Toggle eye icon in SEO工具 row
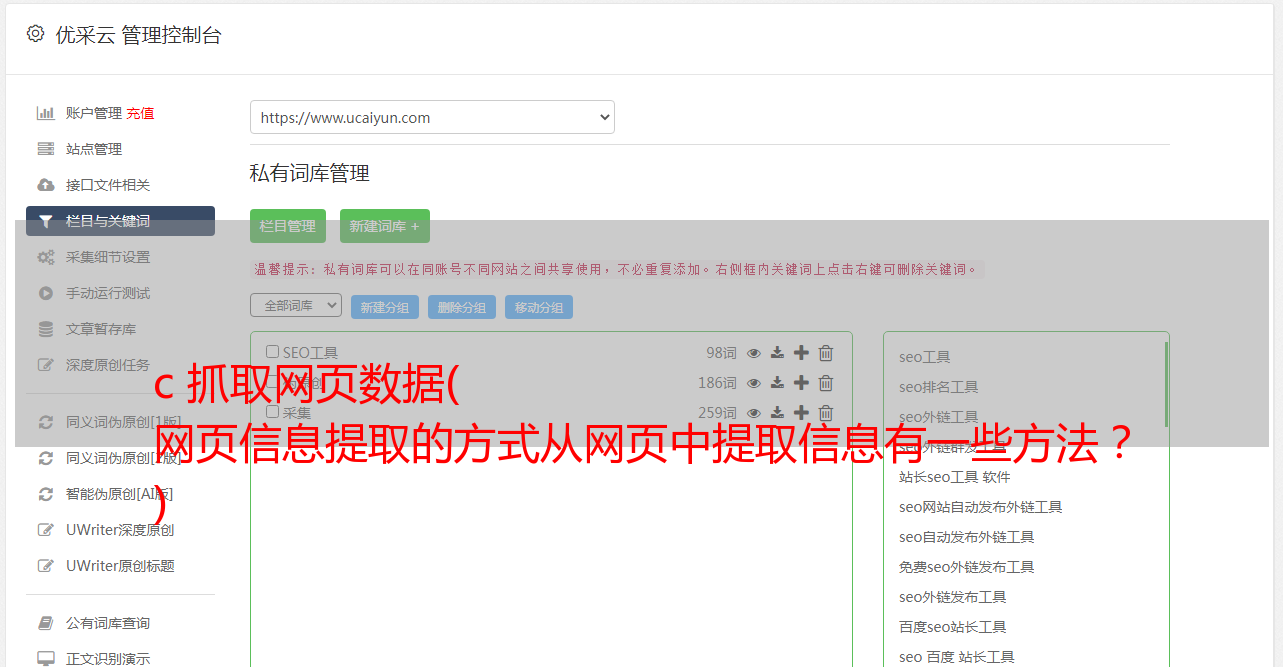The height and width of the screenshot is (667, 1283). coord(754,353)
